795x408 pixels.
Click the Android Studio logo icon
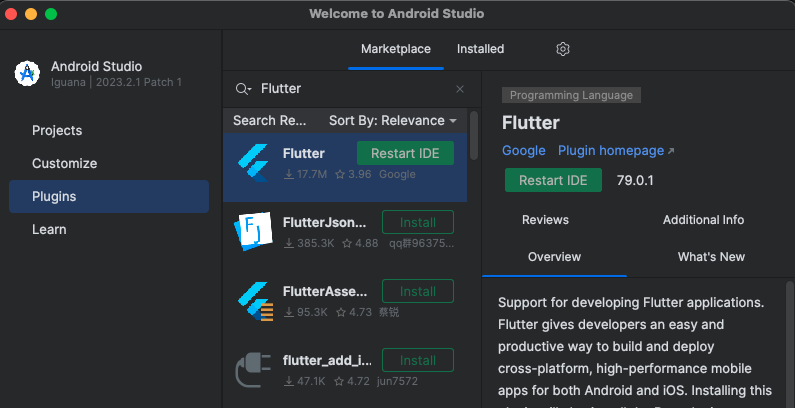27,73
